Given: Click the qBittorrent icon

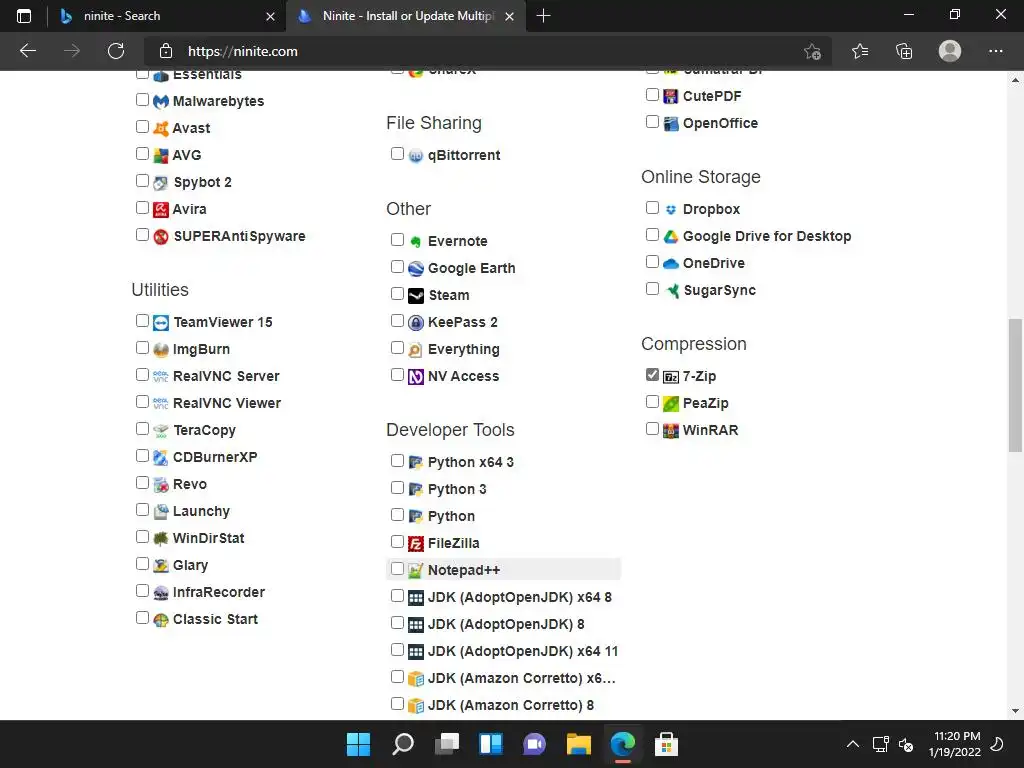Looking at the screenshot, I should tap(416, 155).
